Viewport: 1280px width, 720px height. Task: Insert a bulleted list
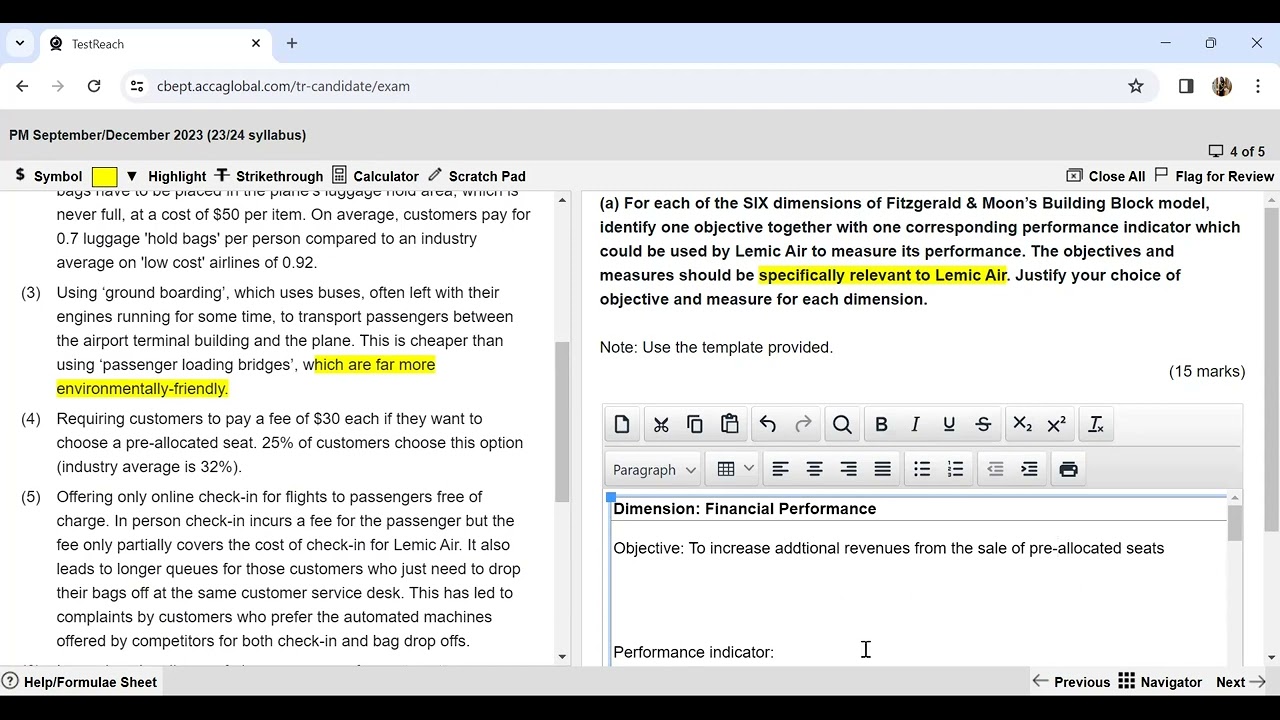(x=922, y=469)
